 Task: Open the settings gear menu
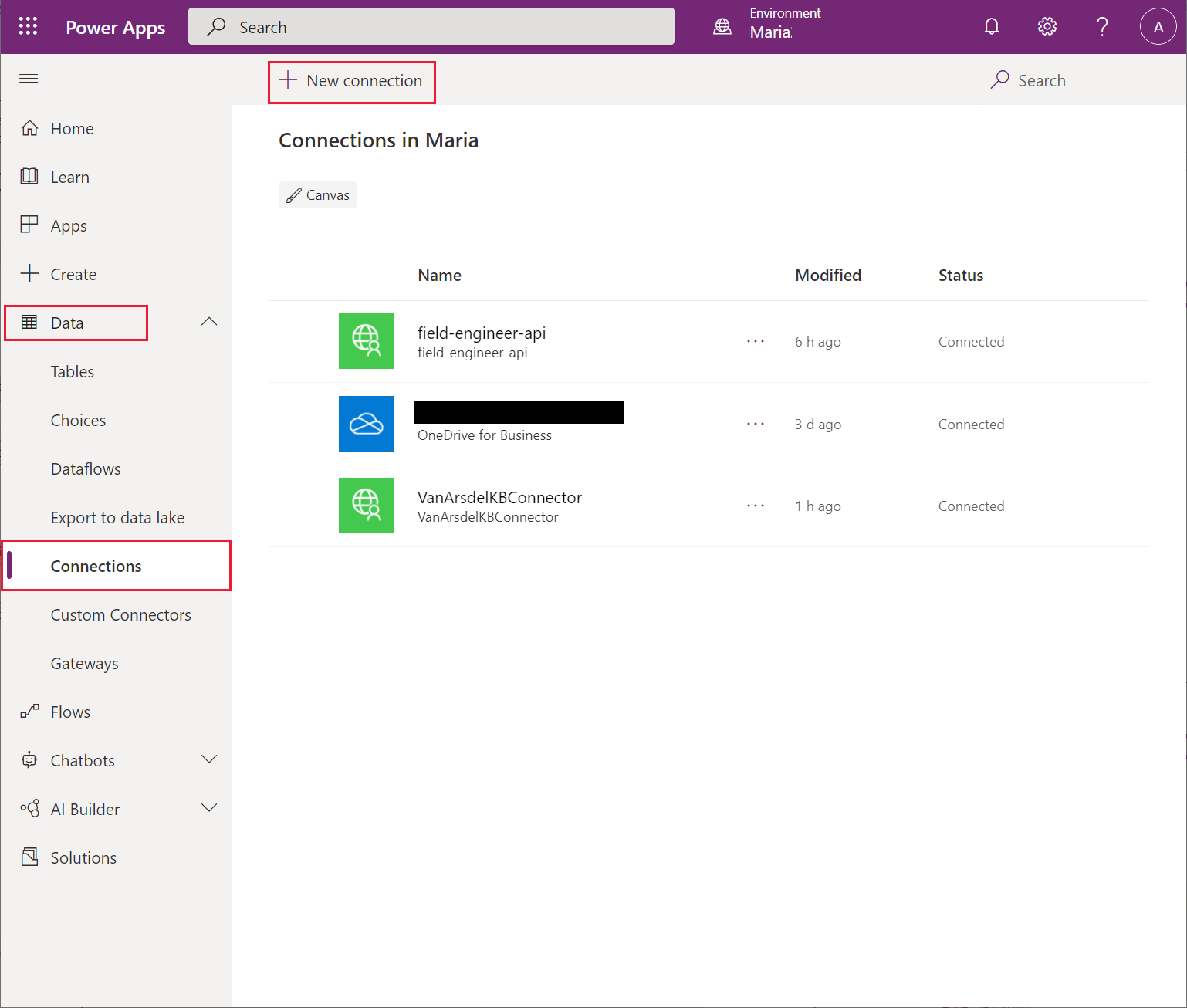(x=1047, y=25)
